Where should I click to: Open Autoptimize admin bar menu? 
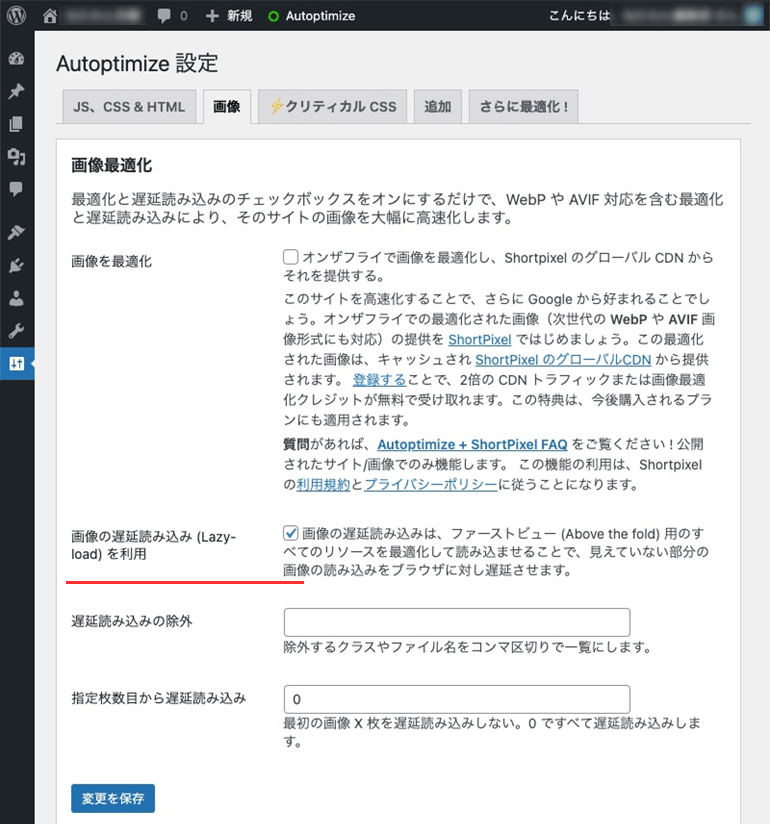click(x=311, y=16)
